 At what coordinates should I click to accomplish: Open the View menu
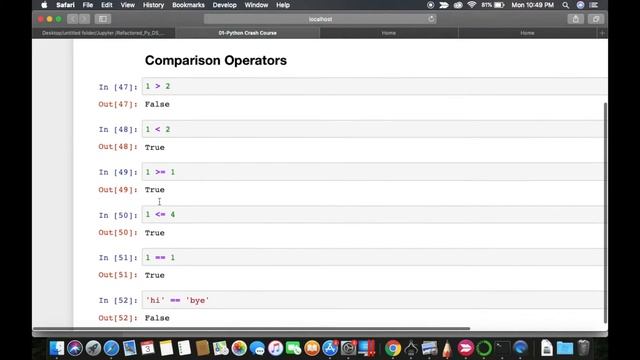pos(127,5)
